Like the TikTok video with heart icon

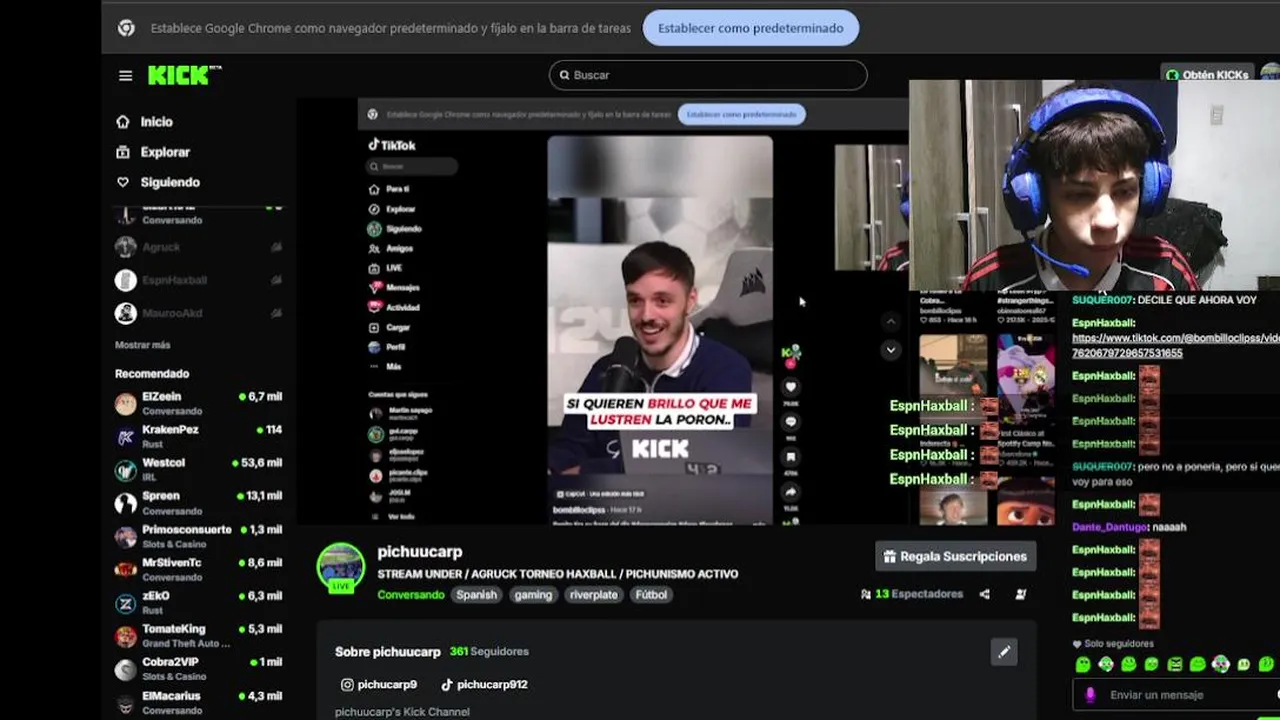(x=790, y=387)
